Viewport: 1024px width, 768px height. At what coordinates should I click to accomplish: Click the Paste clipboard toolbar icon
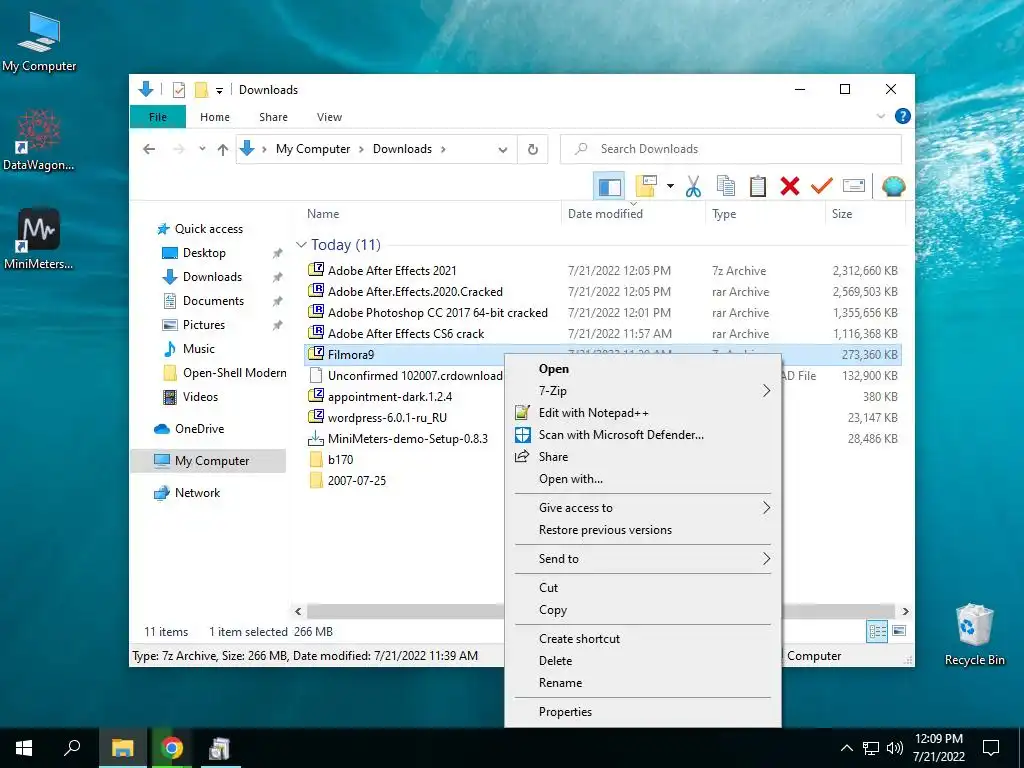[x=758, y=187]
